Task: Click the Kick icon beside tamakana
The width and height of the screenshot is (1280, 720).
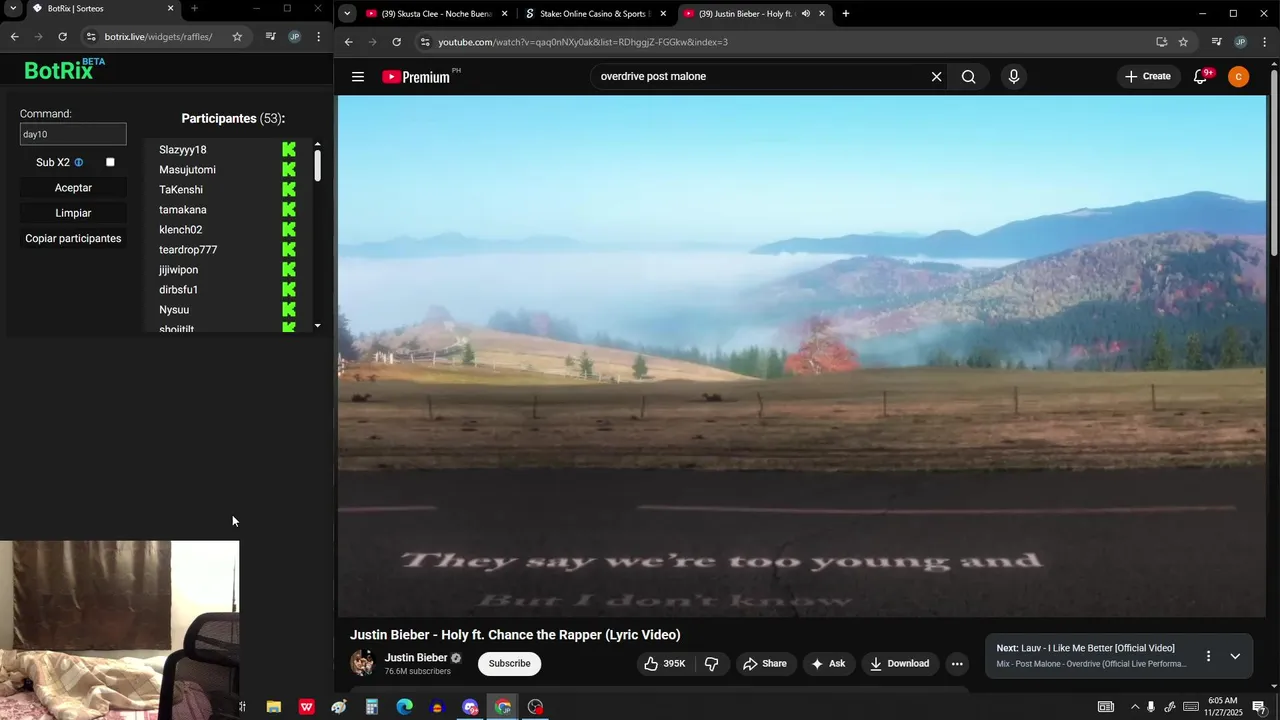Action: click(x=289, y=210)
